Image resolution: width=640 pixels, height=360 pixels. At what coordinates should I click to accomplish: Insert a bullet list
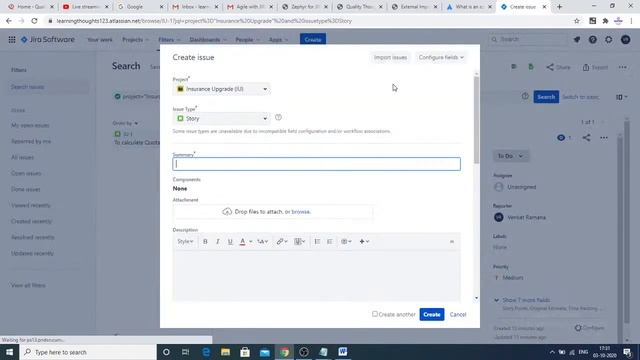point(317,242)
